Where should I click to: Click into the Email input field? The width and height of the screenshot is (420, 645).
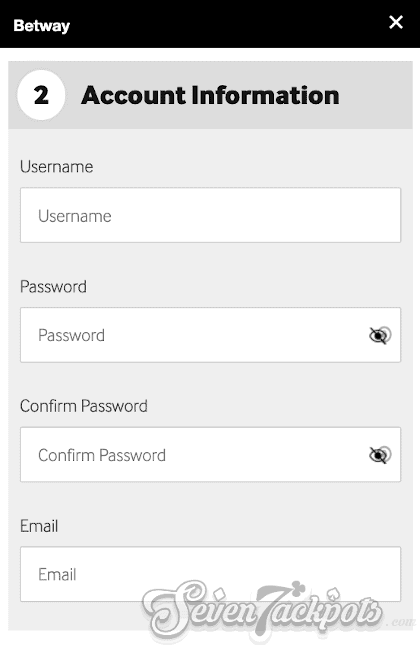(x=210, y=574)
